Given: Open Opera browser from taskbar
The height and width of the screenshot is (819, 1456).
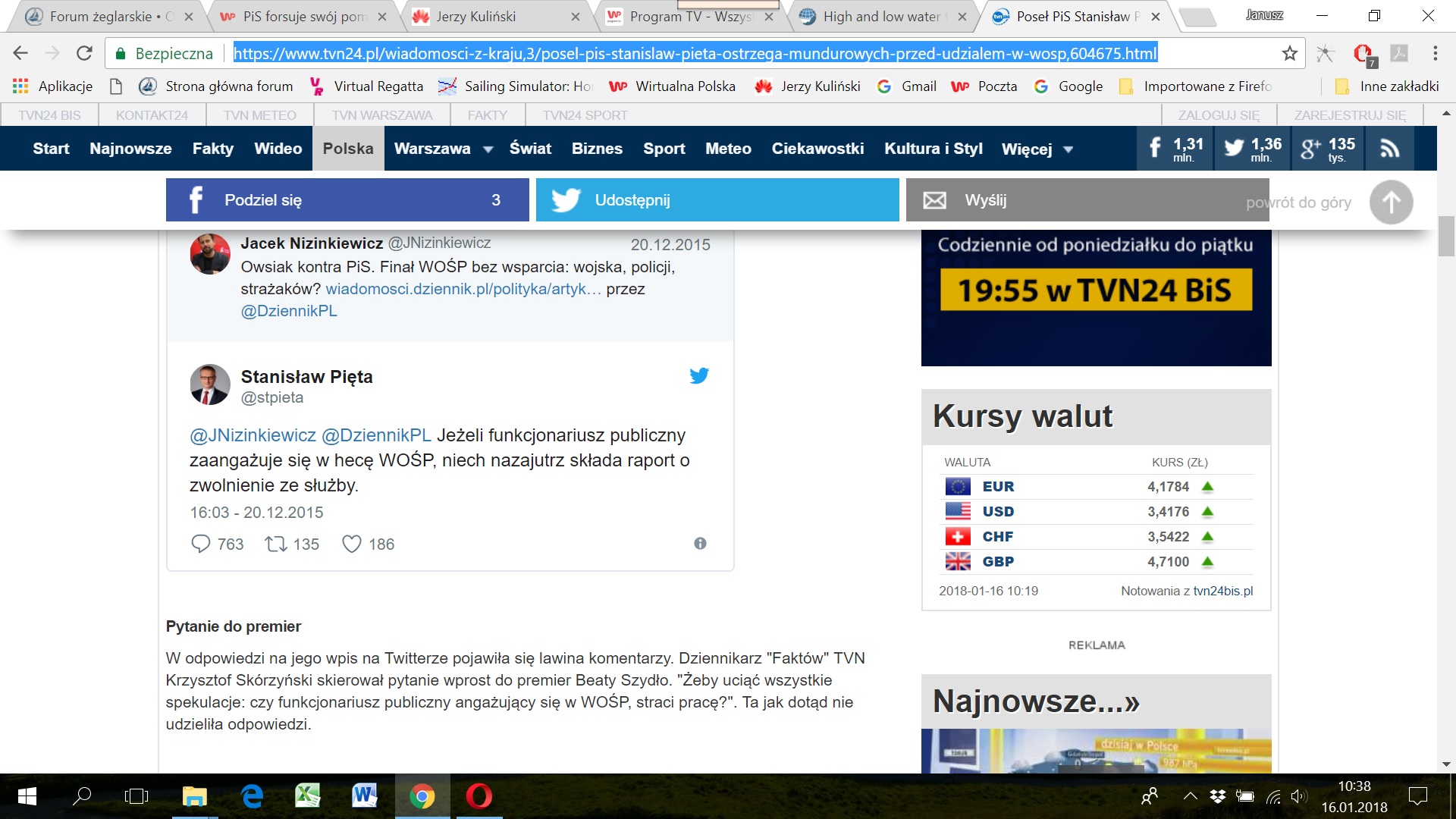Looking at the screenshot, I should [479, 796].
